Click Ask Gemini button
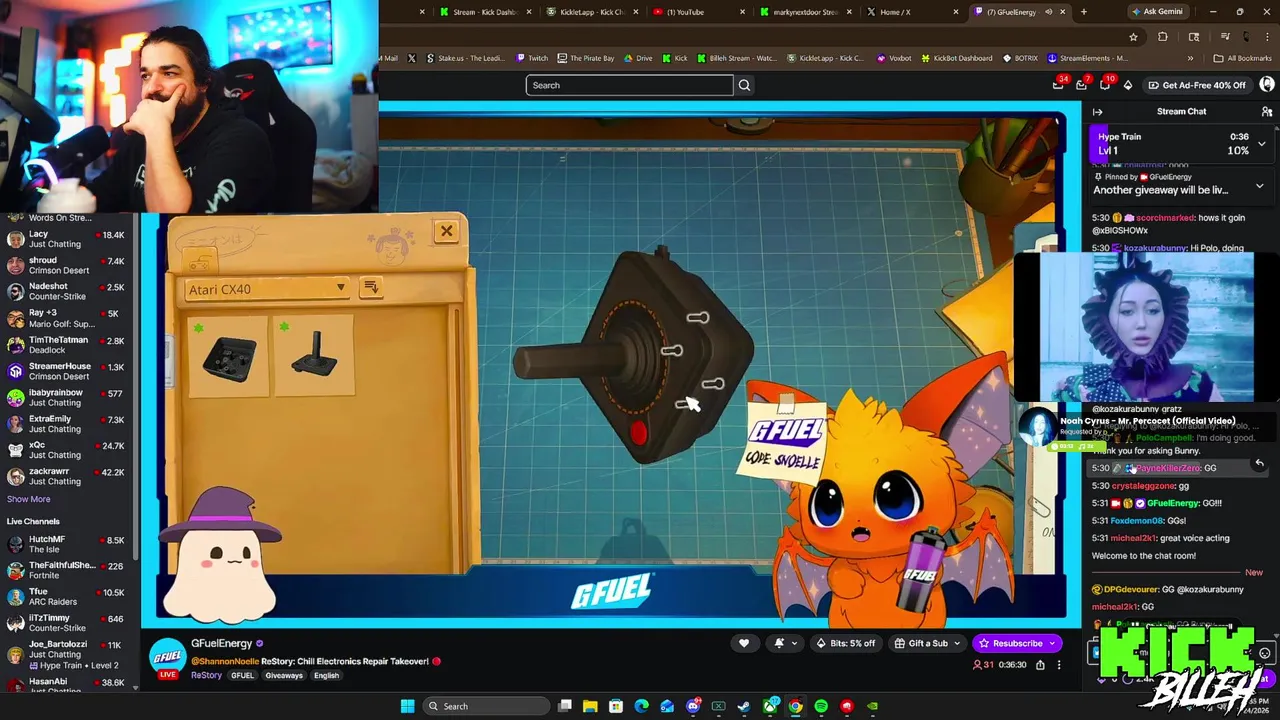1280x720 pixels. click(1156, 12)
